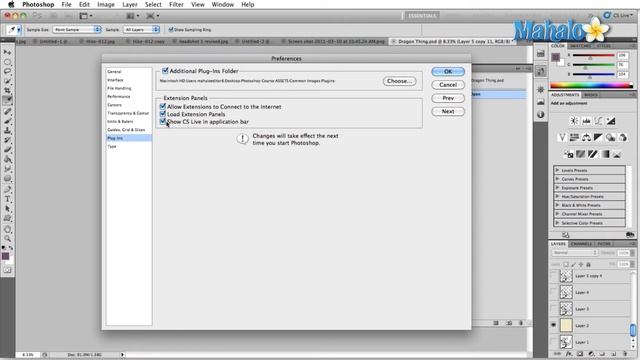The image size is (640, 360).
Task: Click the delete layer trash icon
Action: [x=625, y=354]
